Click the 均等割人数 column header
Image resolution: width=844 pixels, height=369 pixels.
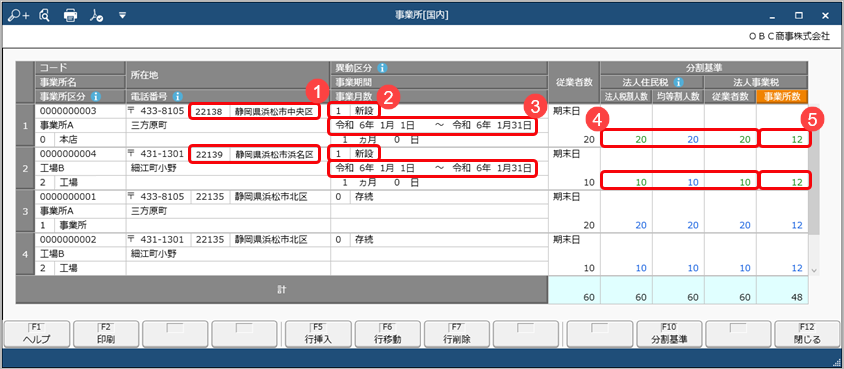tap(678, 97)
